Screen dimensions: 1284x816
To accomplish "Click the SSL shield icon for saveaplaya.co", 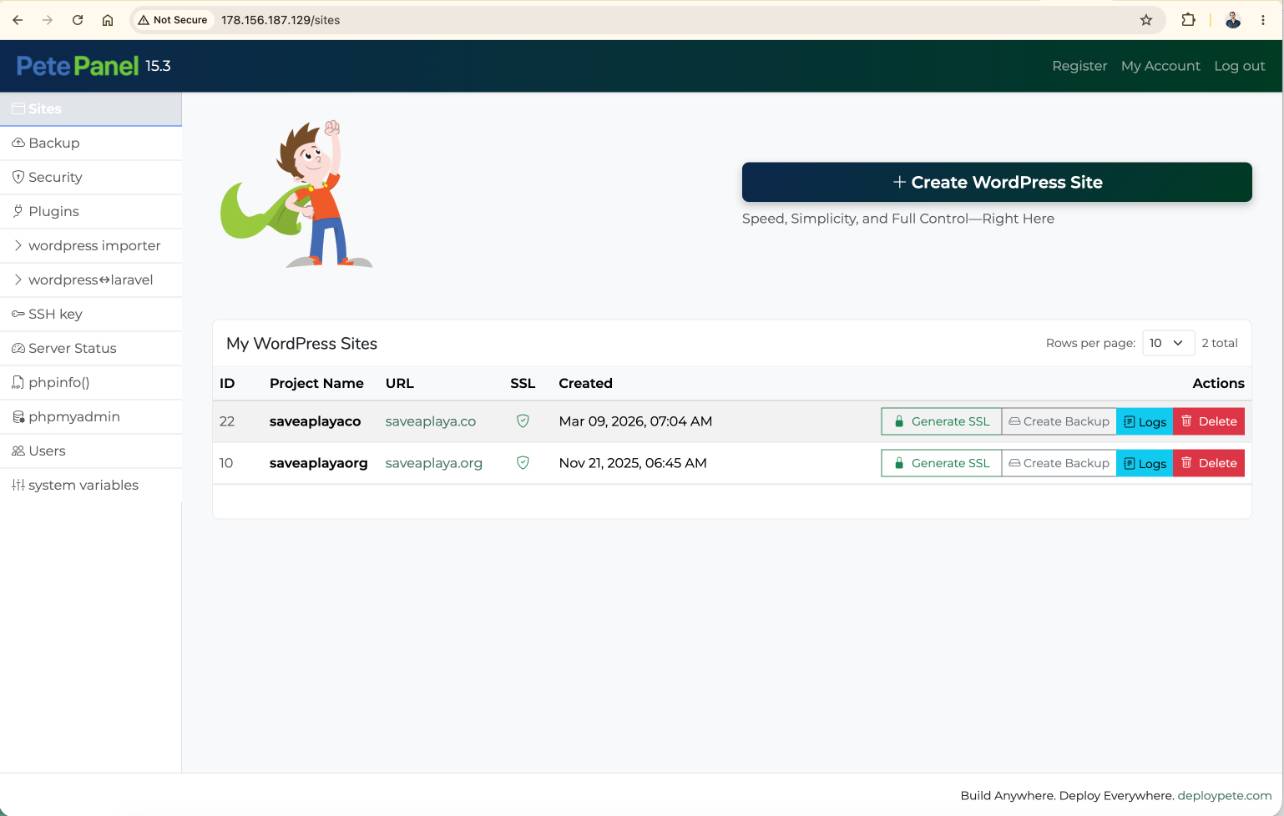I will click(x=522, y=421).
